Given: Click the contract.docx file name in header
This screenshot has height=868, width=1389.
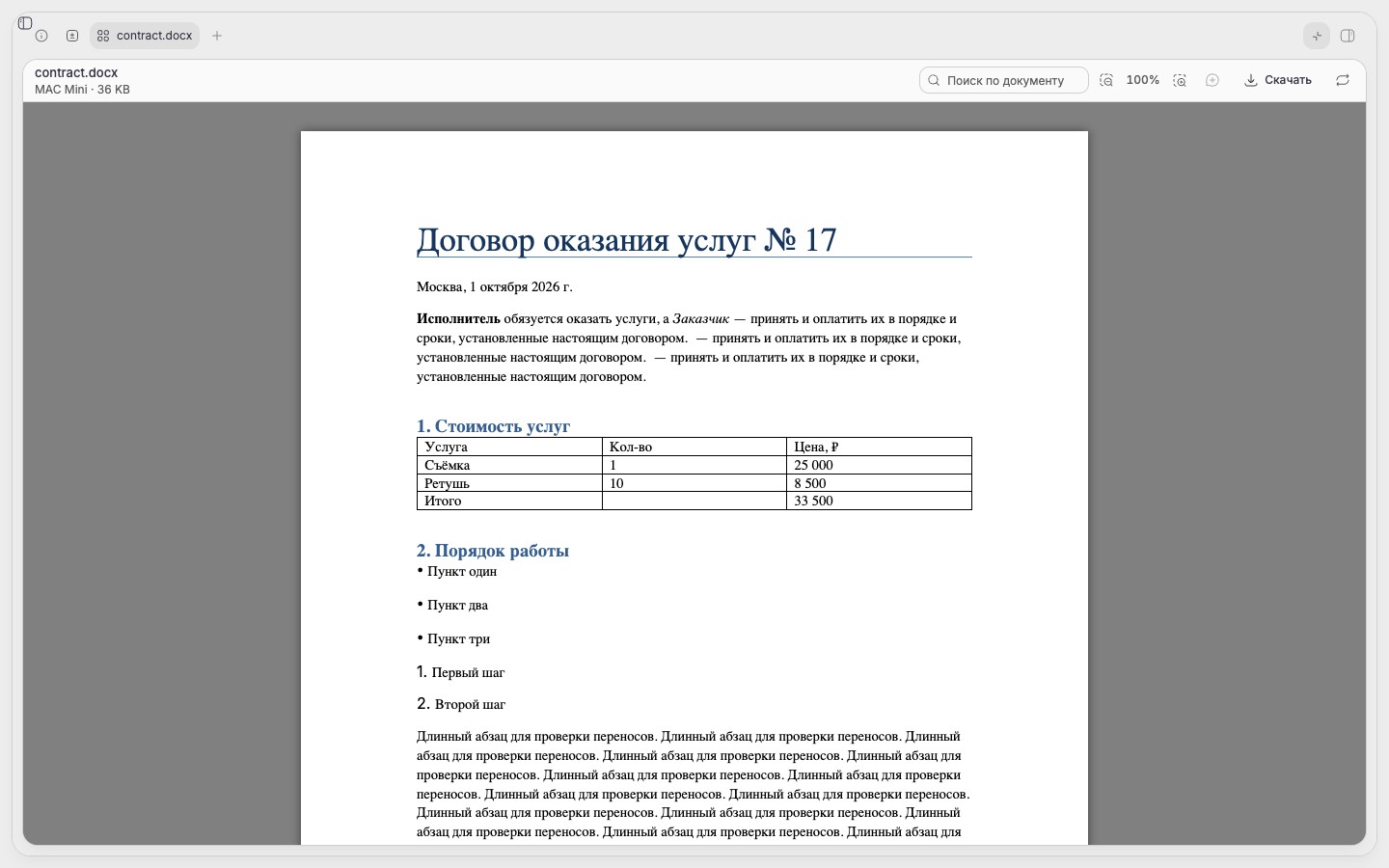Looking at the screenshot, I should (76, 72).
